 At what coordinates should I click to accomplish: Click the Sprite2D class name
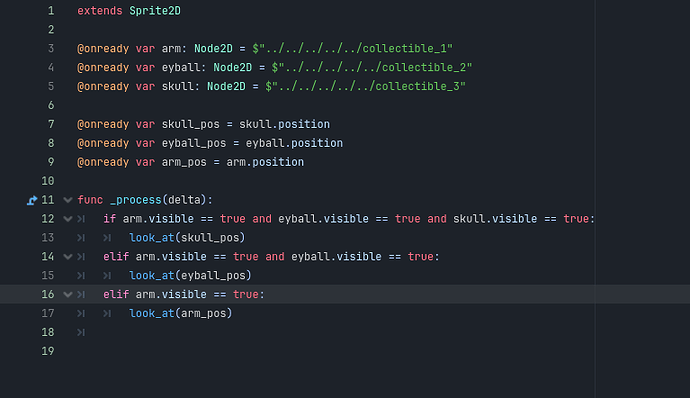(x=155, y=11)
